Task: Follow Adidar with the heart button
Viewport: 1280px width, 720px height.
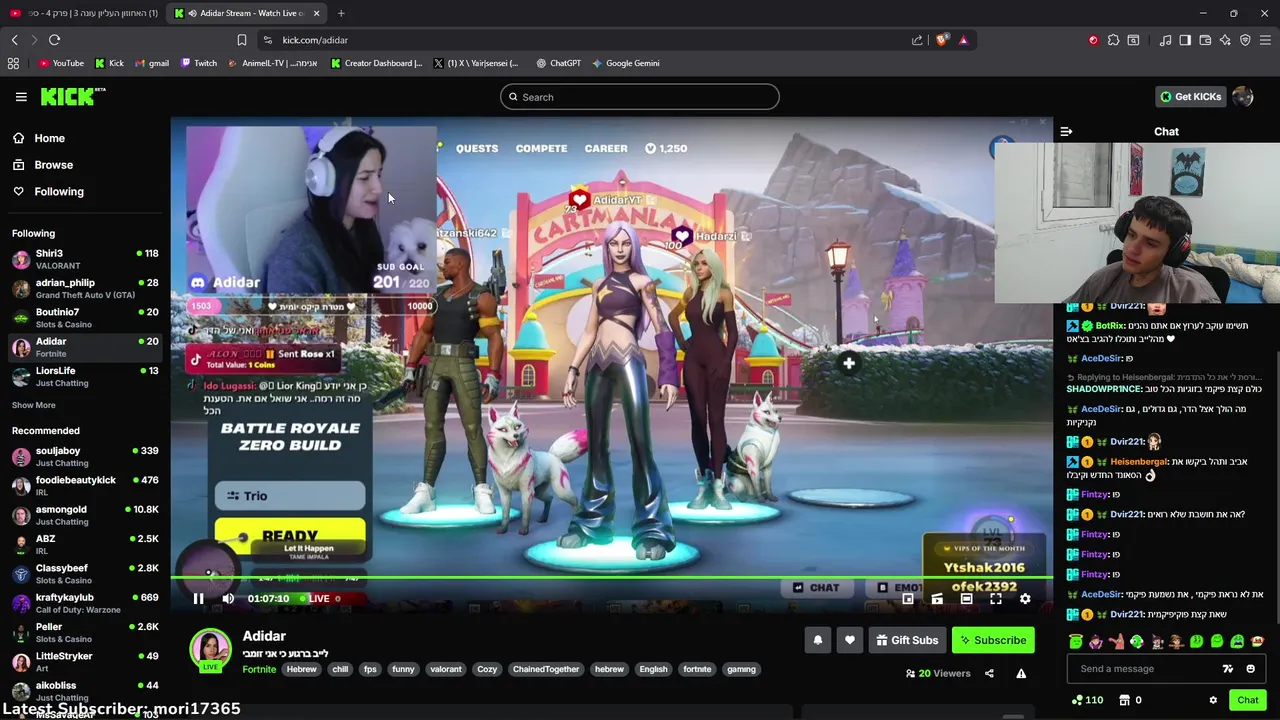Action: (x=850, y=640)
